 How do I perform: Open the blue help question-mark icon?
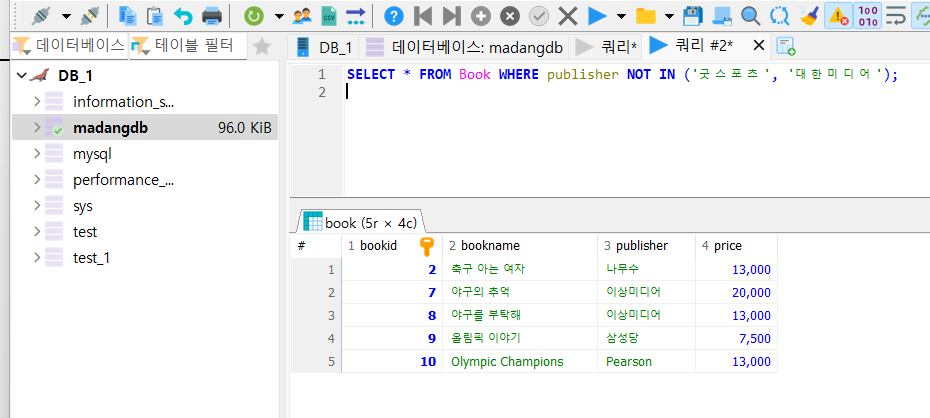(393, 16)
